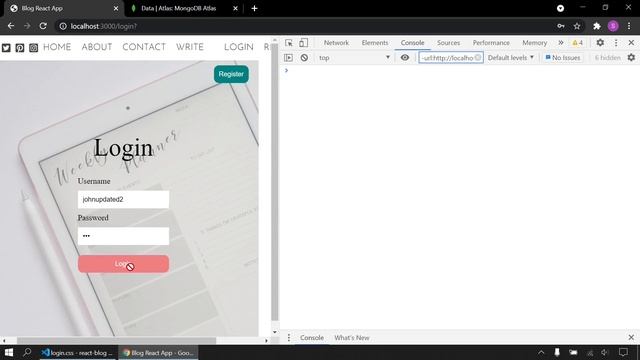The width and height of the screenshot is (640, 360).
Task: Click HOME in blog navbar
Action: tap(57, 47)
